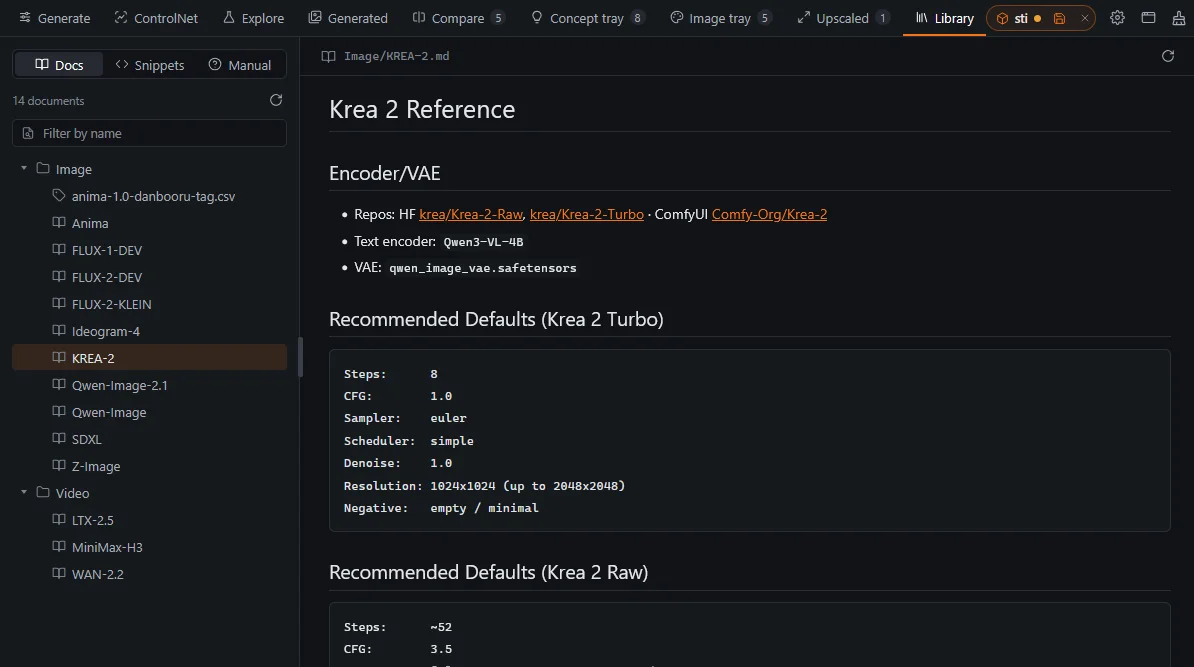Switch to the Snippets sub-tab
This screenshot has height=667, width=1194.
point(149,65)
